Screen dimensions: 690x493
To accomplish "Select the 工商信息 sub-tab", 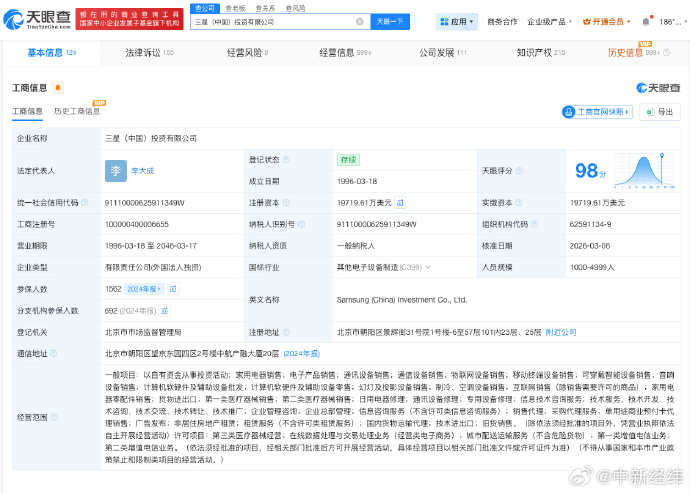I will [x=27, y=111].
